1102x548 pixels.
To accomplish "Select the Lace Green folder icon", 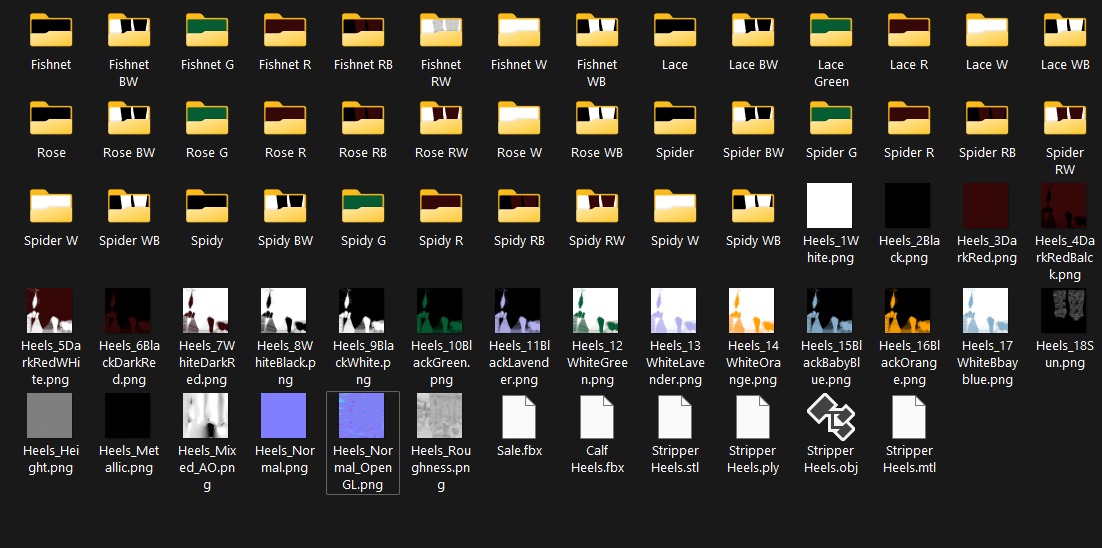I will tap(831, 30).
